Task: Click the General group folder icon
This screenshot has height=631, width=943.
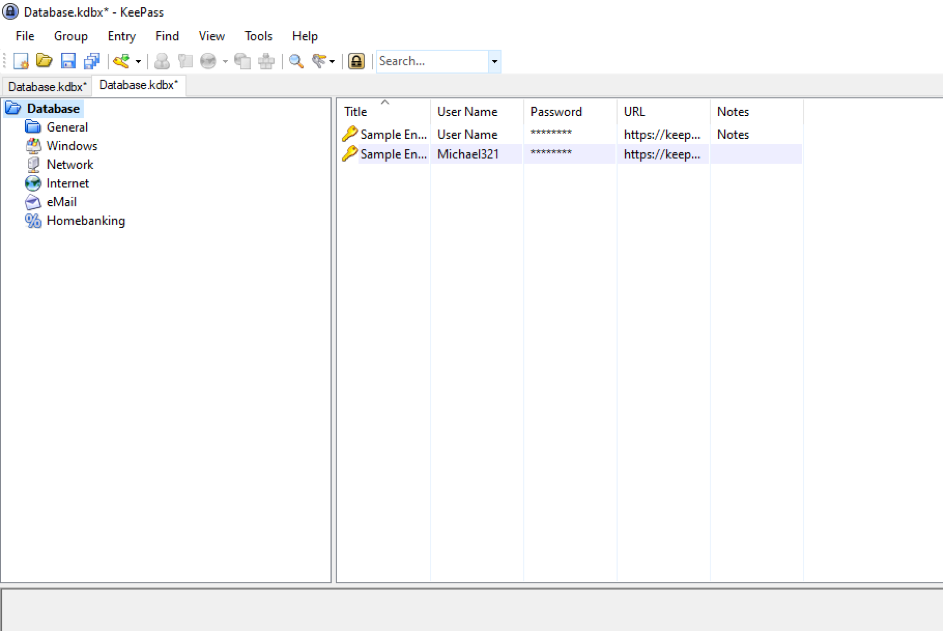Action: coord(33,128)
